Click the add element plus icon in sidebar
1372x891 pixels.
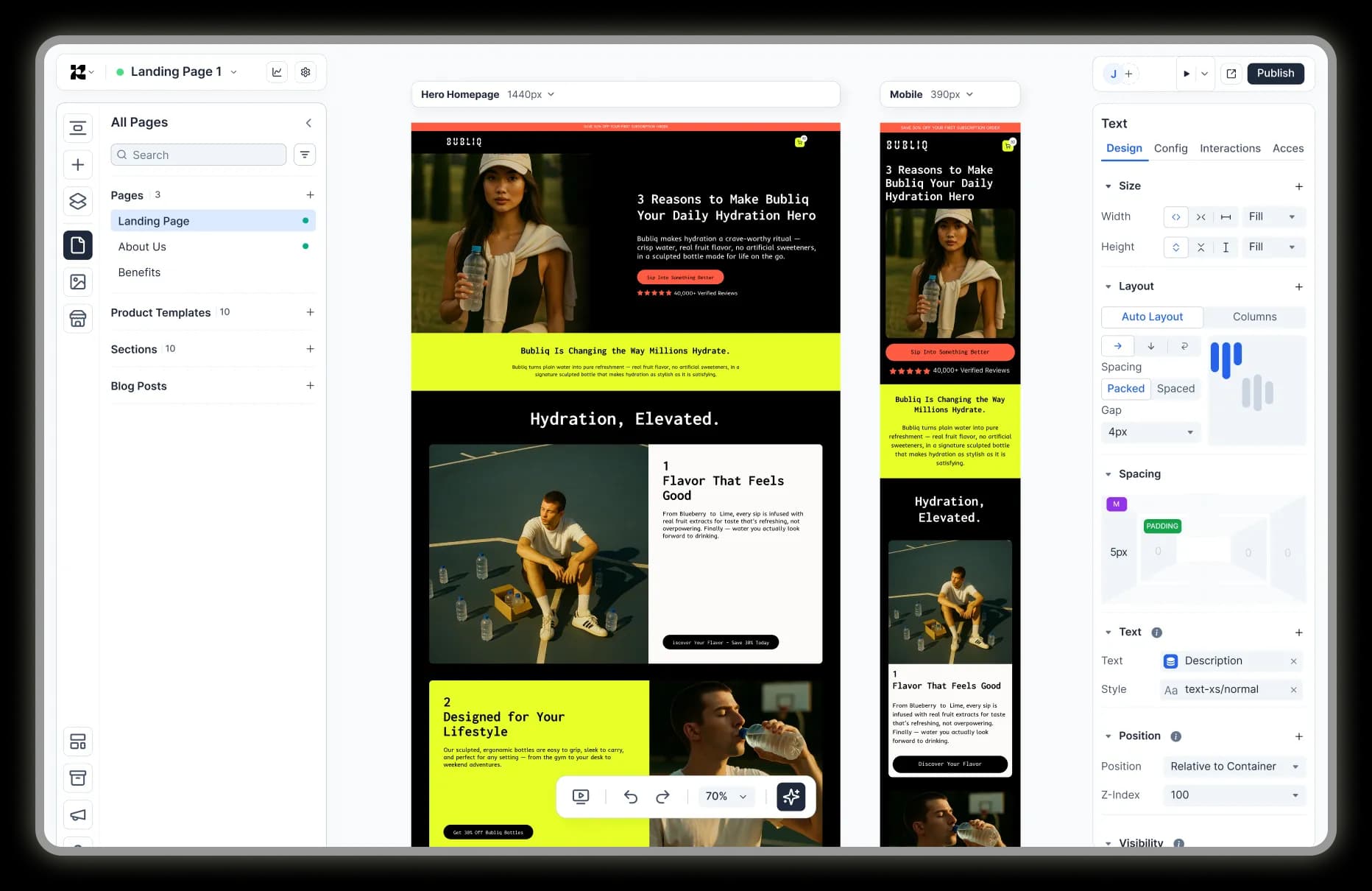coord(78,165)
